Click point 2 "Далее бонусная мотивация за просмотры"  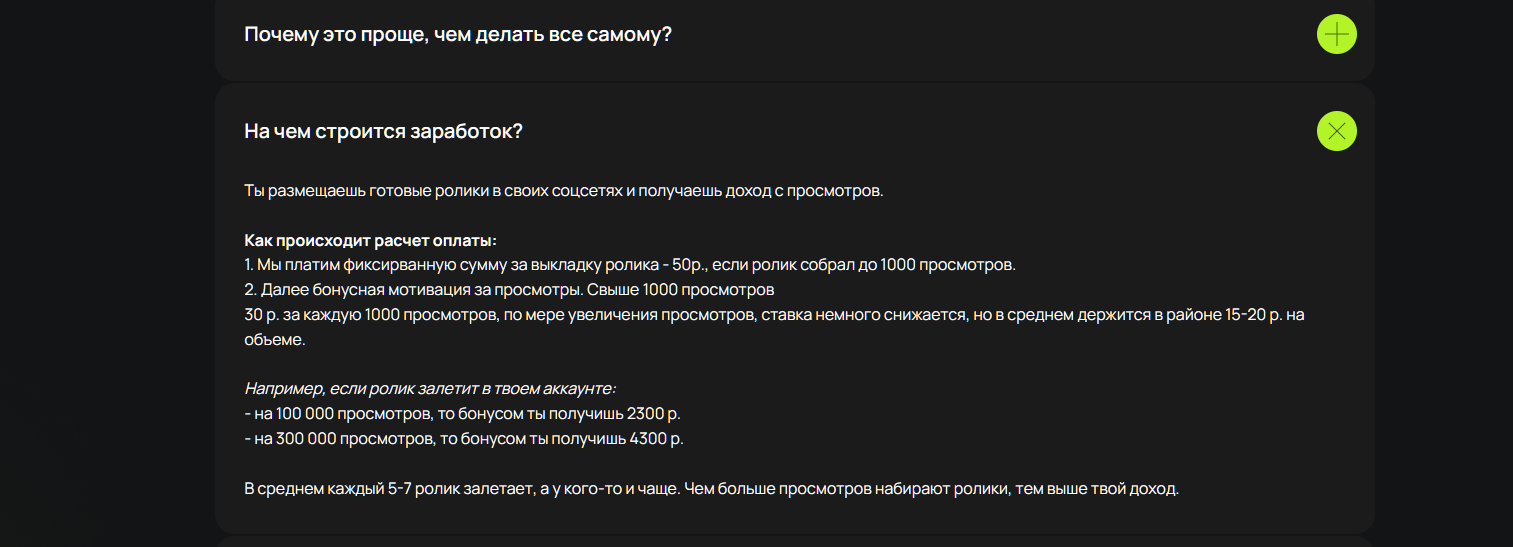click(510, 290)
